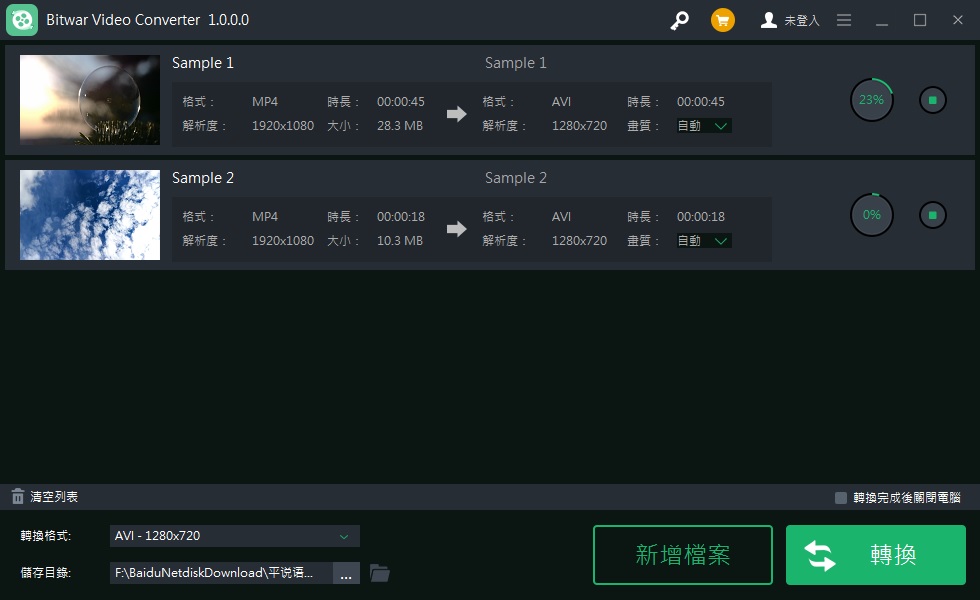The image size is (980, 600).
Task: Click Sample 1 source resolution 1920x1080
Action: pyautogui.click(x=282, y=126)
